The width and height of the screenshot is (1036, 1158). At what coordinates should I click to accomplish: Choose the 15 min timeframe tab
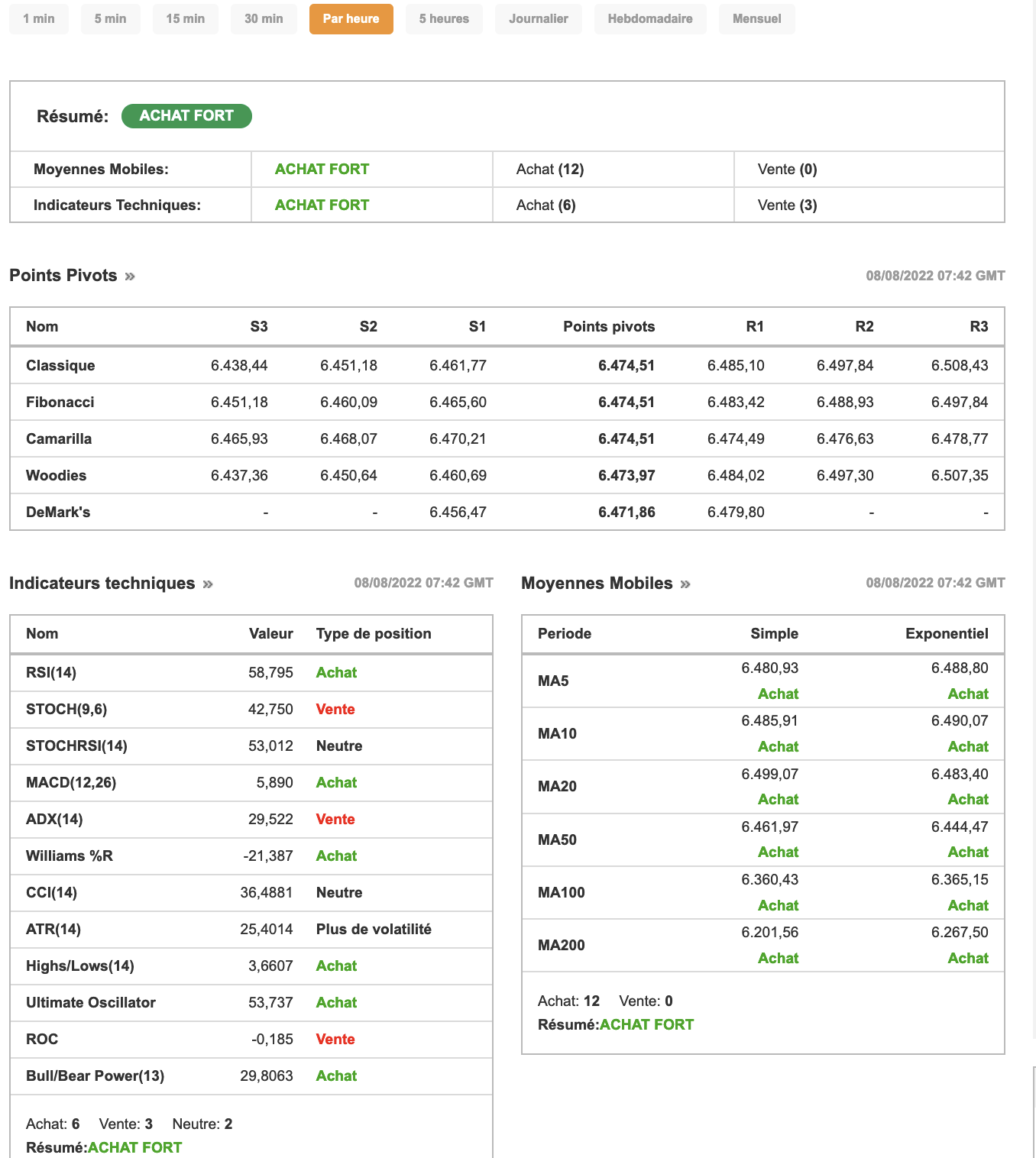[x=186, y=19]
